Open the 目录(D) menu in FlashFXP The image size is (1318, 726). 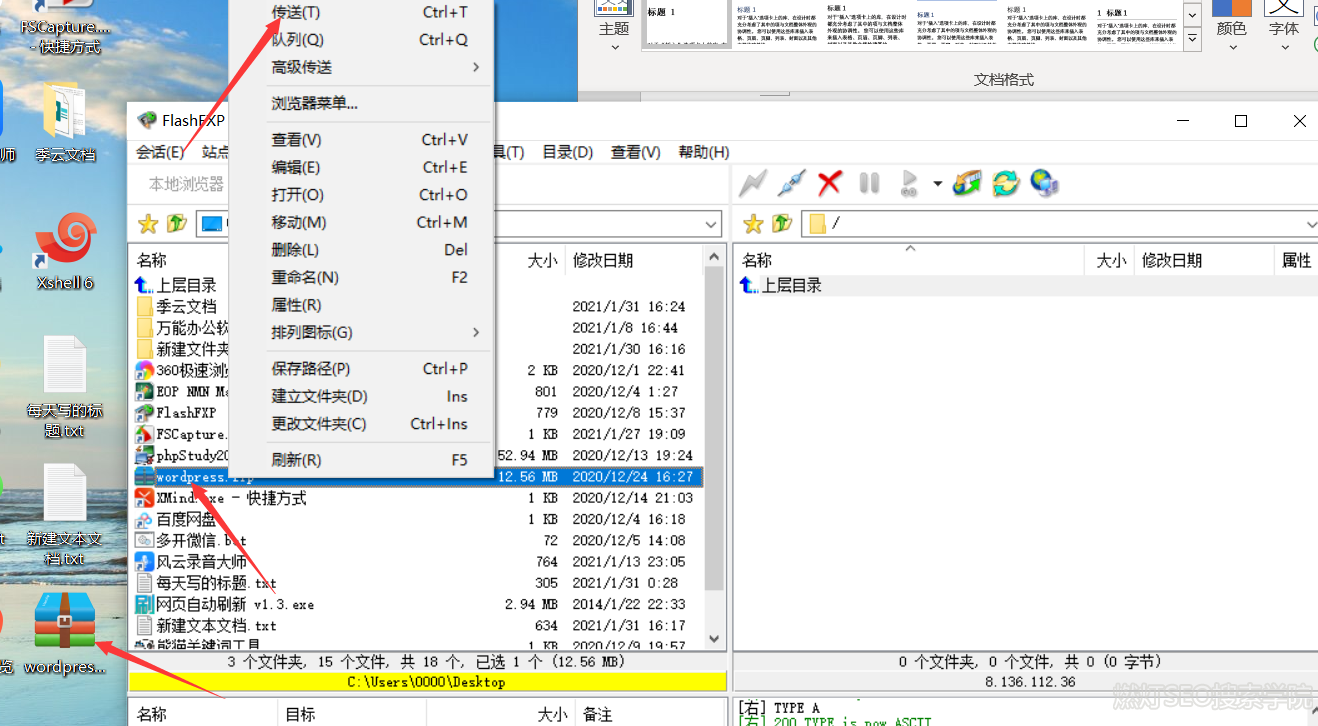point(567,152)
